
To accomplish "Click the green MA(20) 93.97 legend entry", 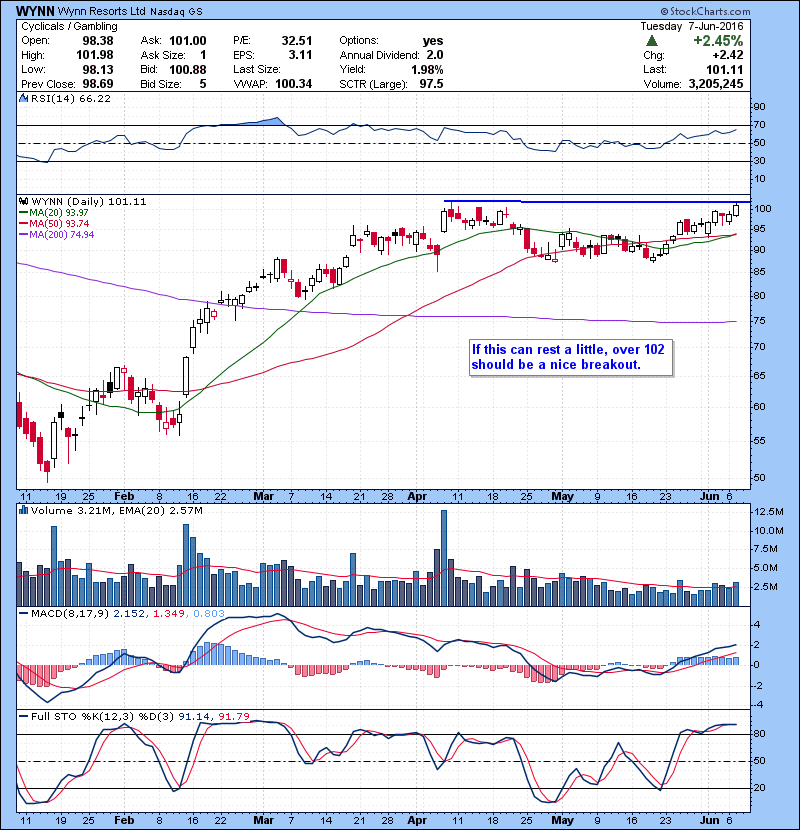I will [54, 212].
